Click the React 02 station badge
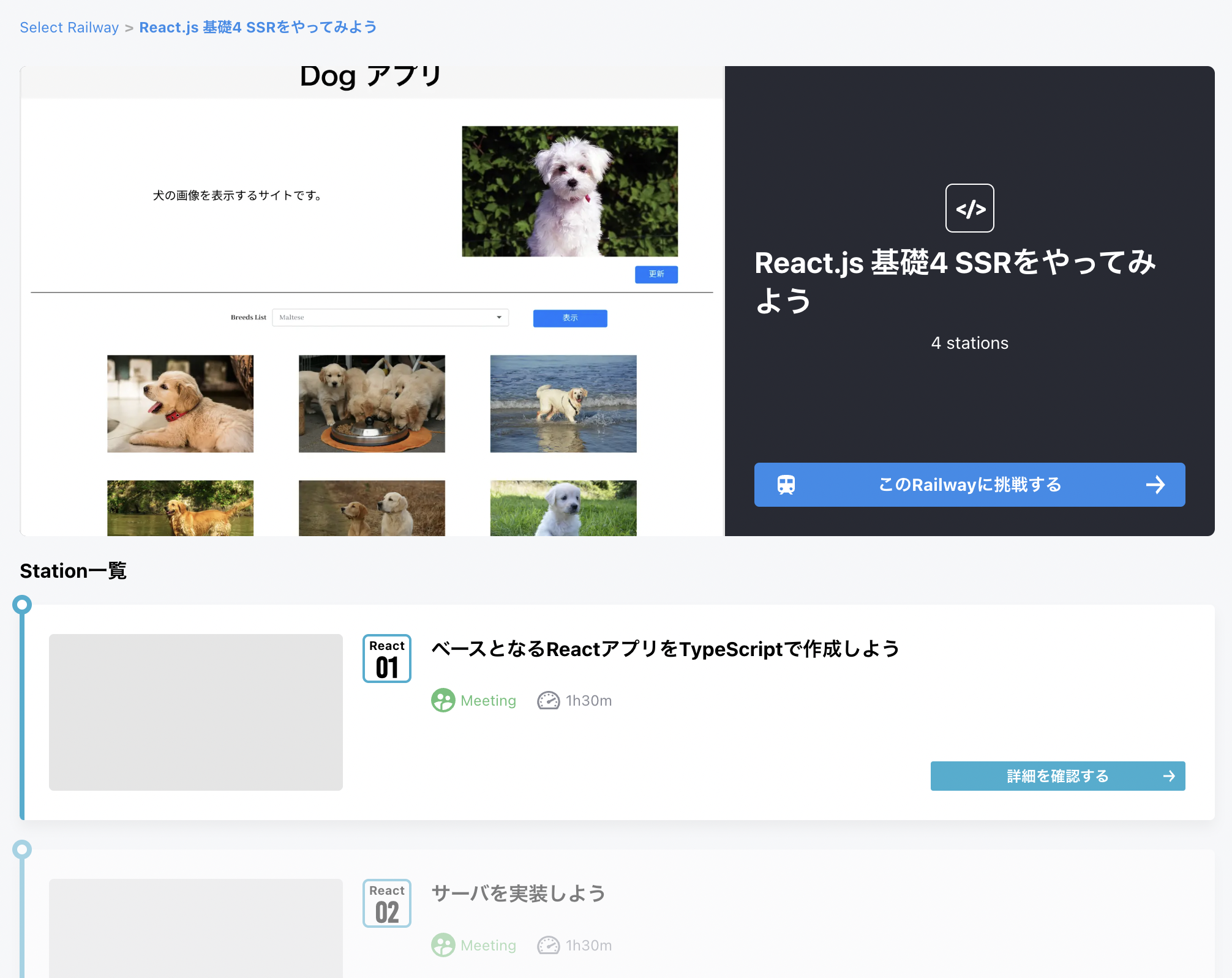Screen dimensions: 1232x978 386,903
